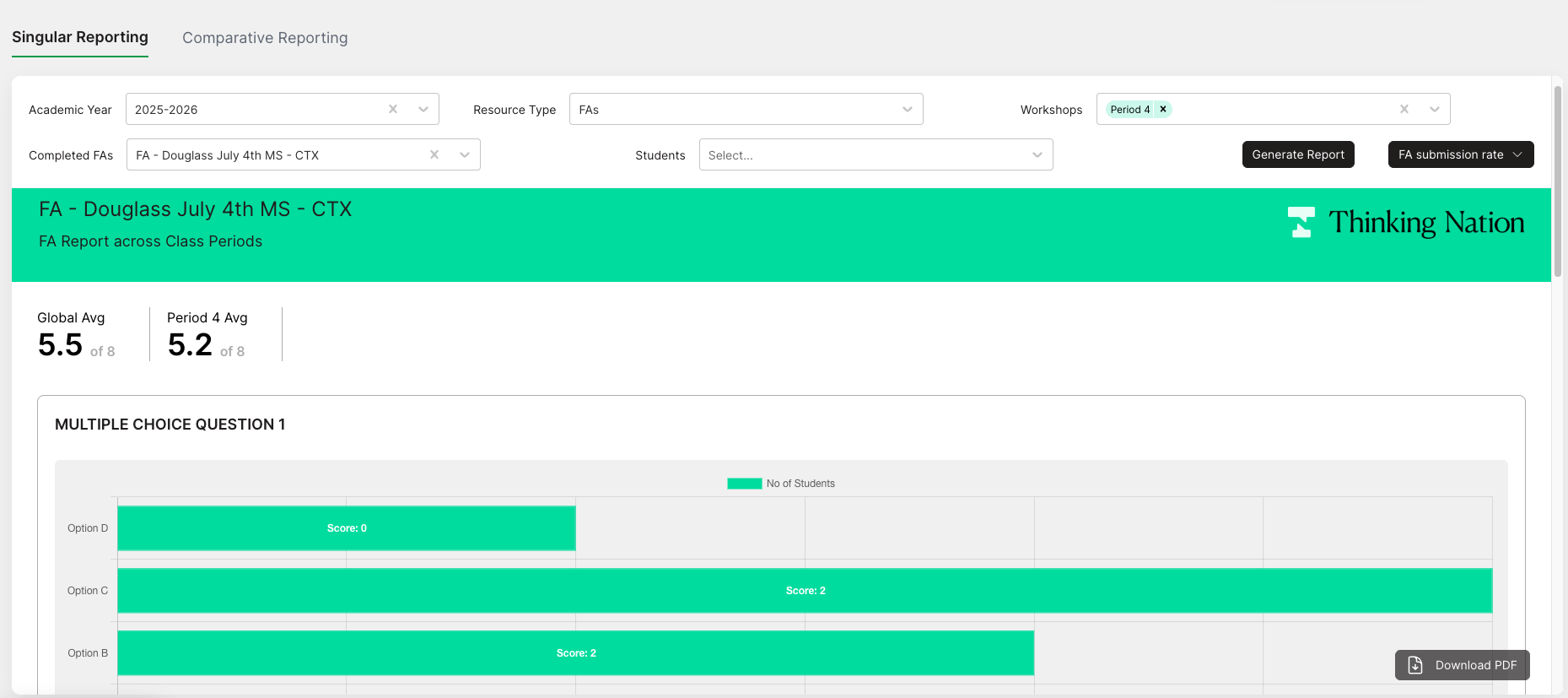
Task: Click the Academic Year field label
Action: 70,110
